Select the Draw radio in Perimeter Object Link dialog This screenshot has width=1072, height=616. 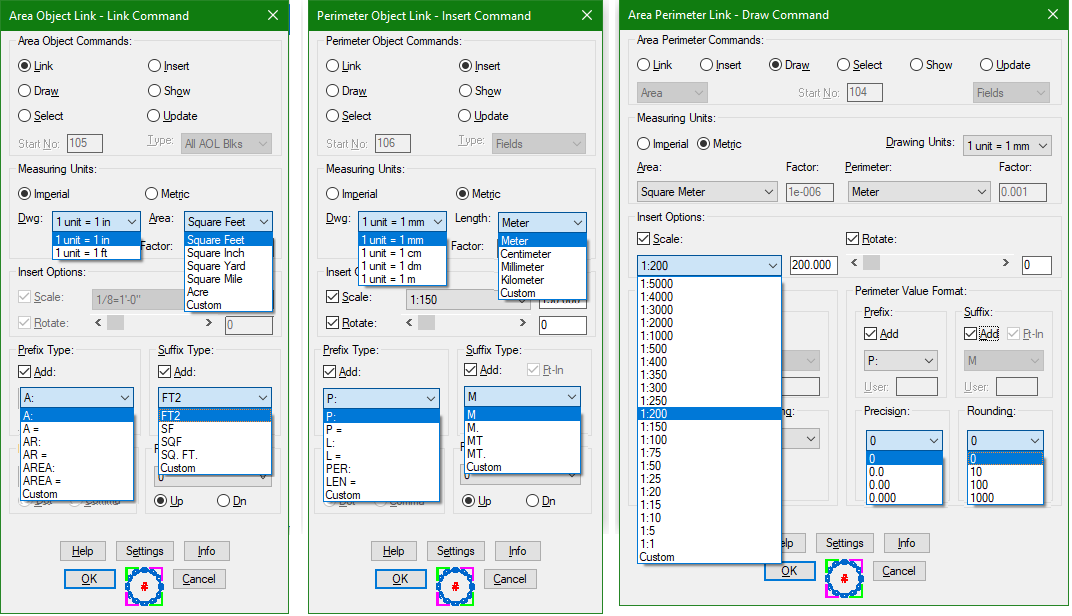333,90
